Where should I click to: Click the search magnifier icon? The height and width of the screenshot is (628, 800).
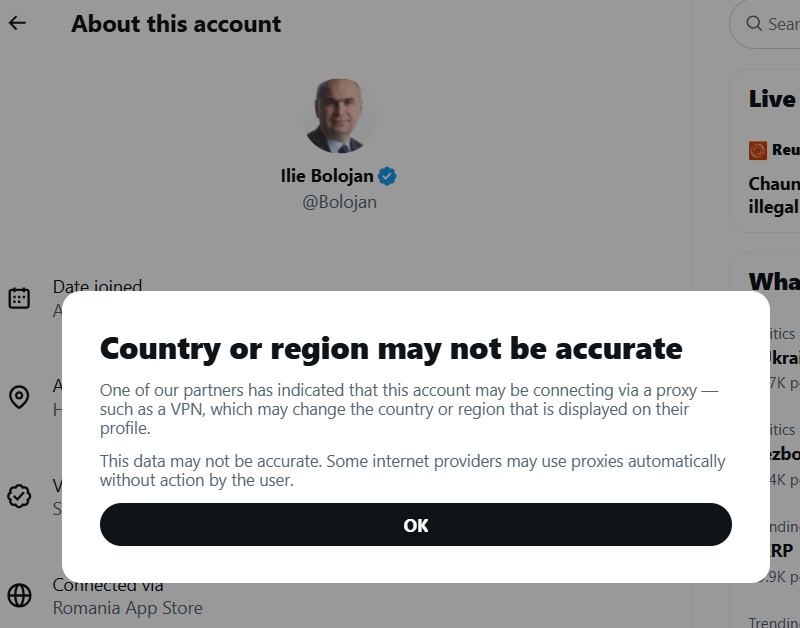pos(754,23)
